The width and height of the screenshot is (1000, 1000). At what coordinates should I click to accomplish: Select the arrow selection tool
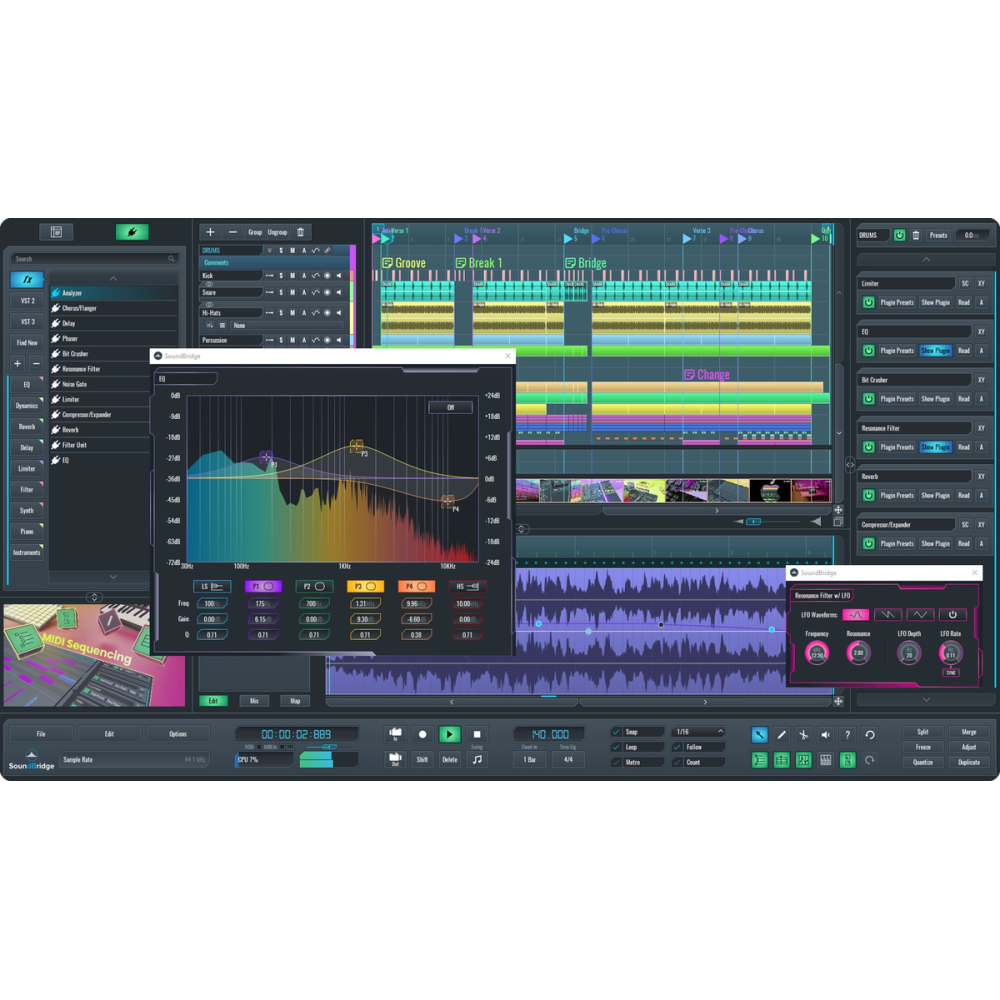(x=759, y=734)
